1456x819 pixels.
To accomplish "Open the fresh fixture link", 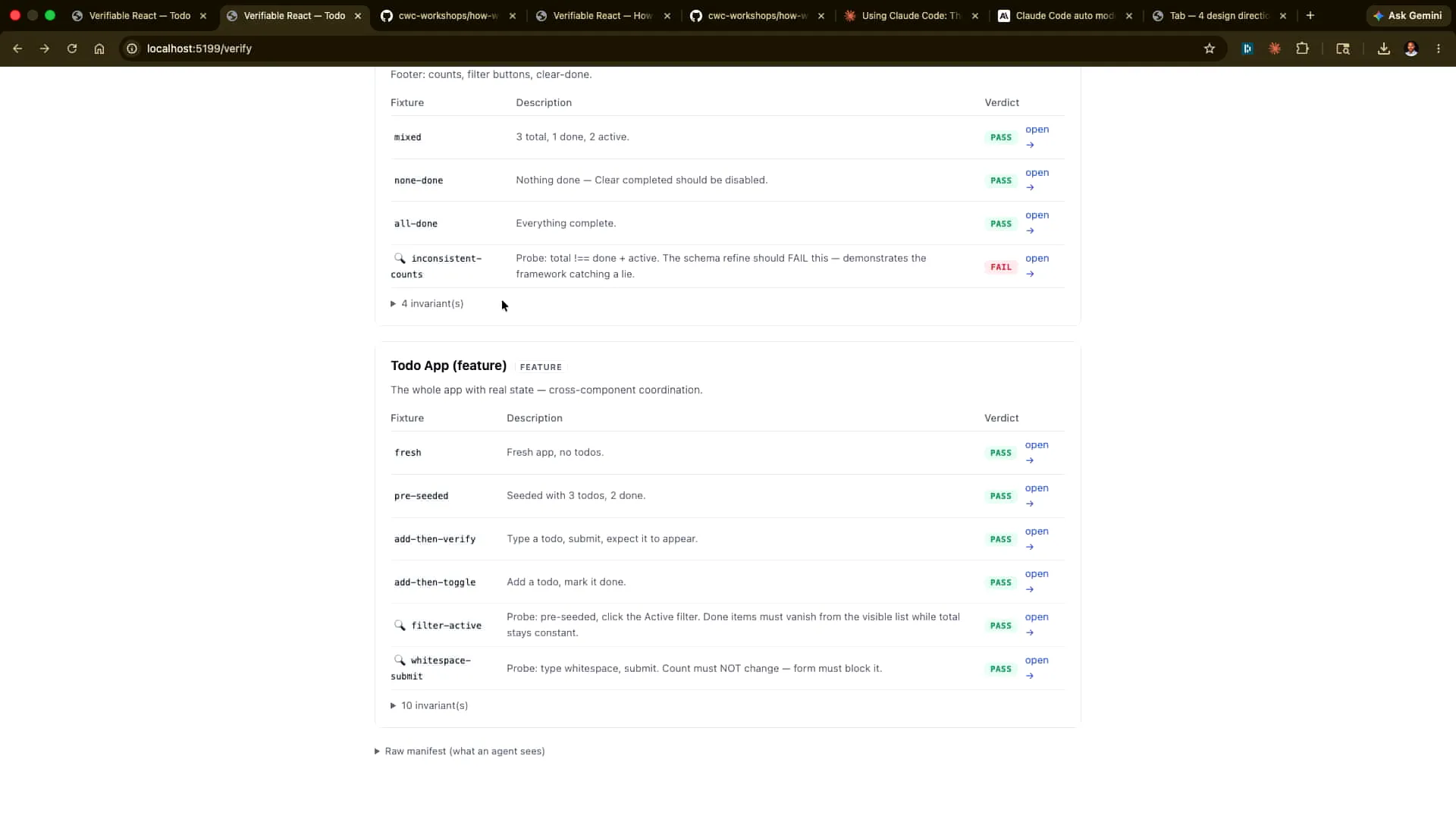I will [x=1037, y=453].
